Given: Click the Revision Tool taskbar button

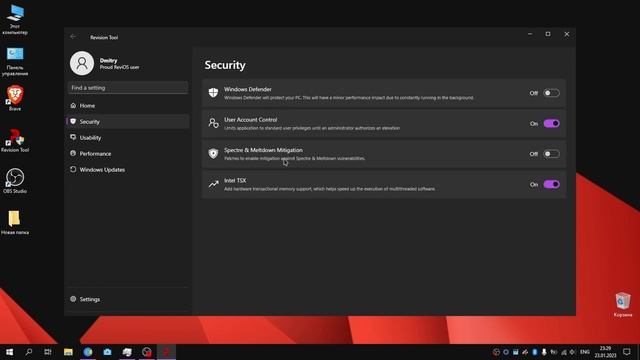Looking at the screenshot, I should click(x=167, y=352).
